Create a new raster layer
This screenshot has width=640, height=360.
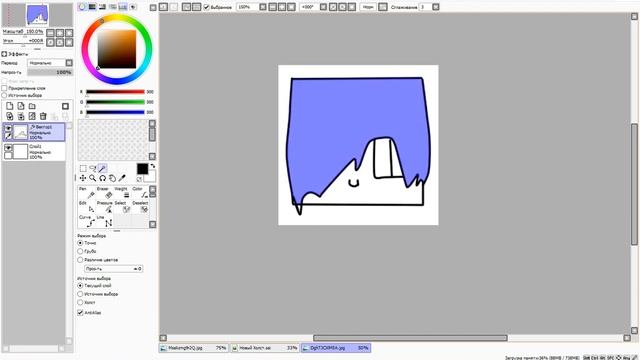click(9, 106)
